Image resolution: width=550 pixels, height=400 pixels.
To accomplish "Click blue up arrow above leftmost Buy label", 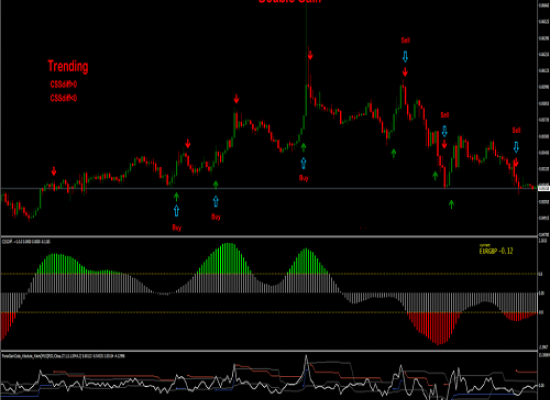I will tap(176, 211).
